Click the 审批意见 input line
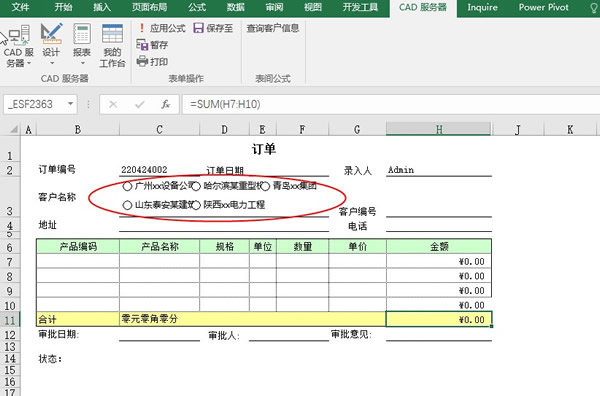The image size is (600, 396). 439,335
